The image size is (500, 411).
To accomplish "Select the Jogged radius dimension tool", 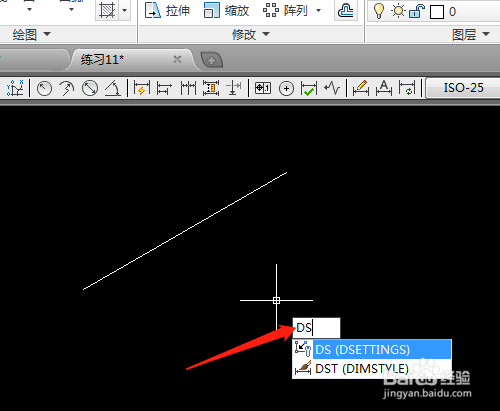I will point(67,88).
